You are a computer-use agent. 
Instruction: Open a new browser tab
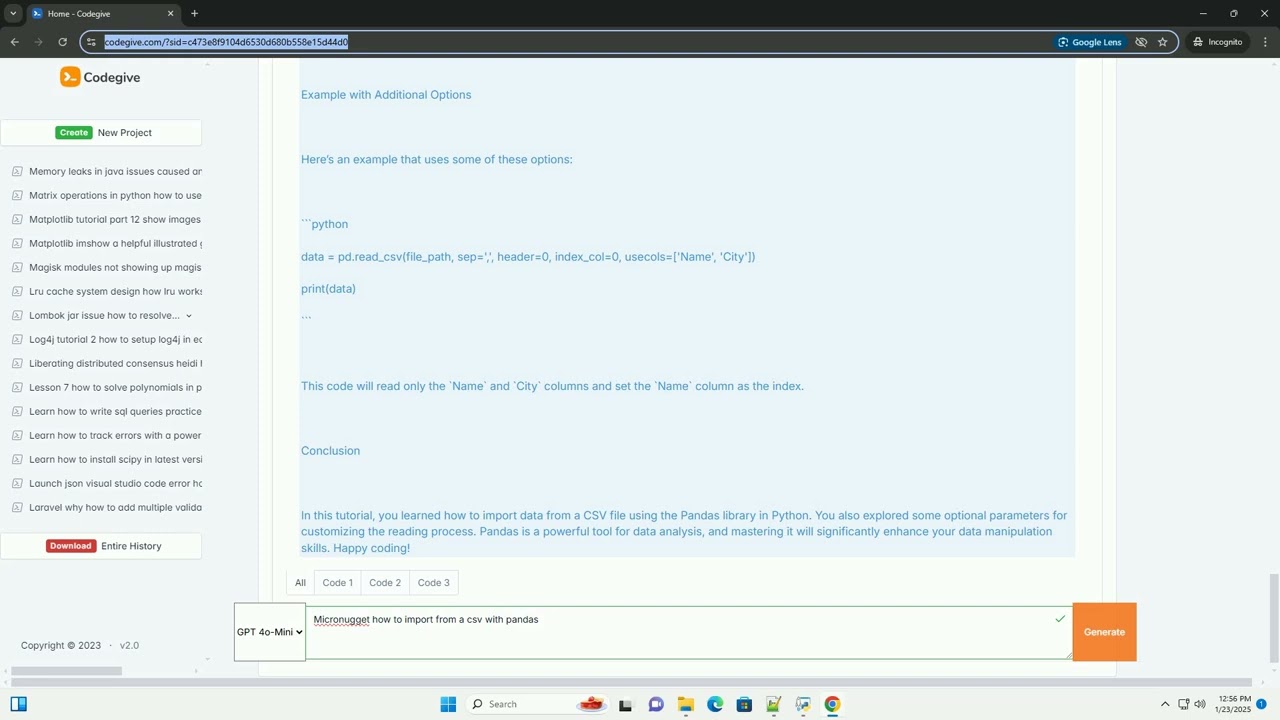[x=194, y=13]
